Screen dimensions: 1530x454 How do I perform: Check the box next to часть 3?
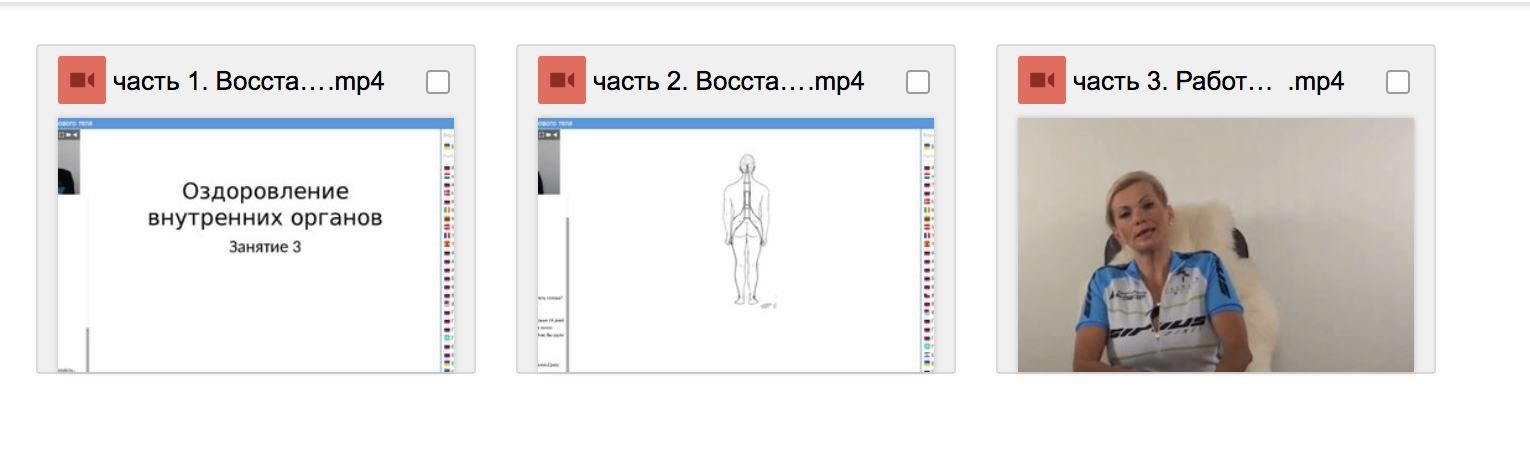click(1398, 82)
